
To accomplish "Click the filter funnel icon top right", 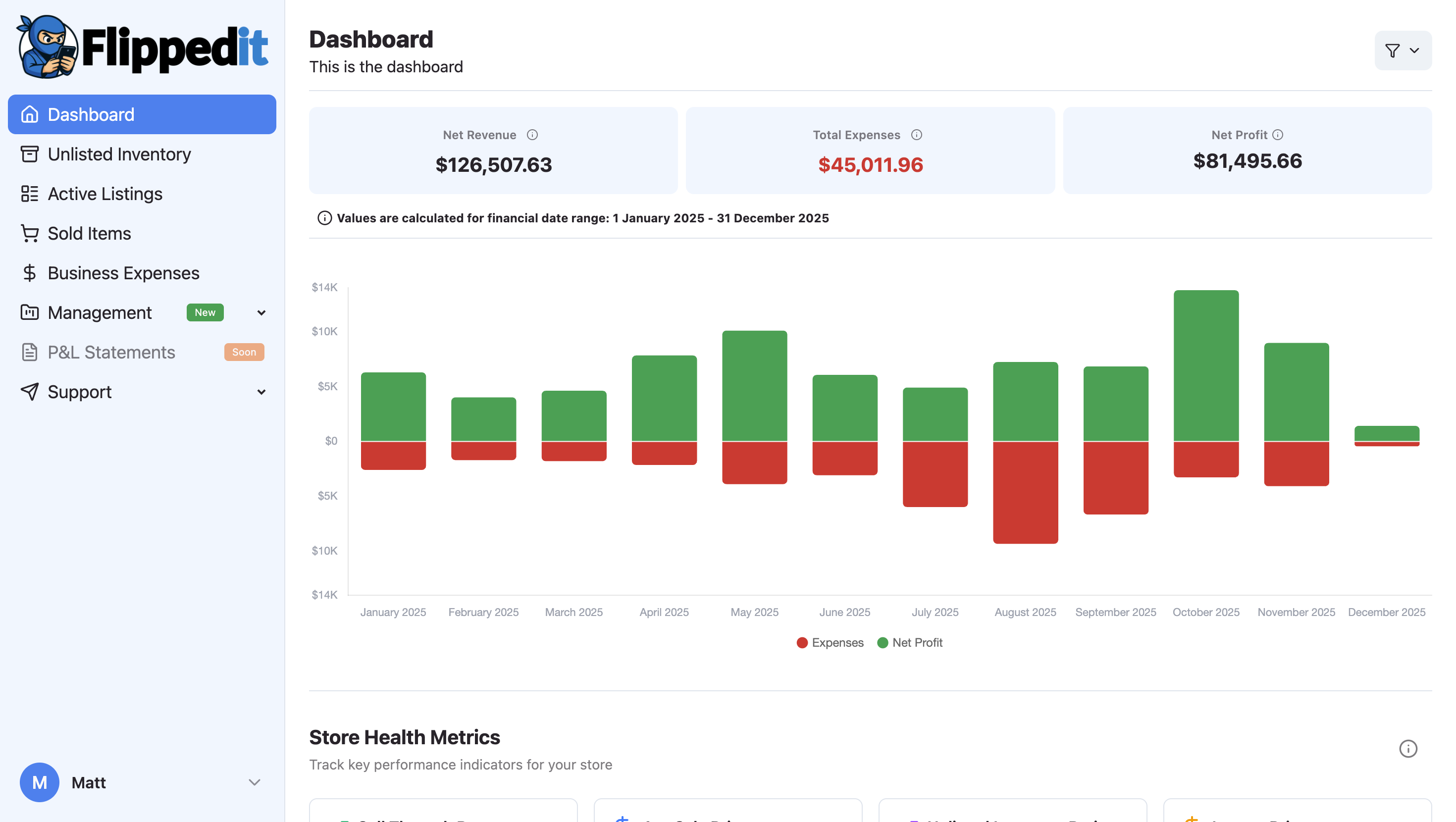I will [1392, 51].
